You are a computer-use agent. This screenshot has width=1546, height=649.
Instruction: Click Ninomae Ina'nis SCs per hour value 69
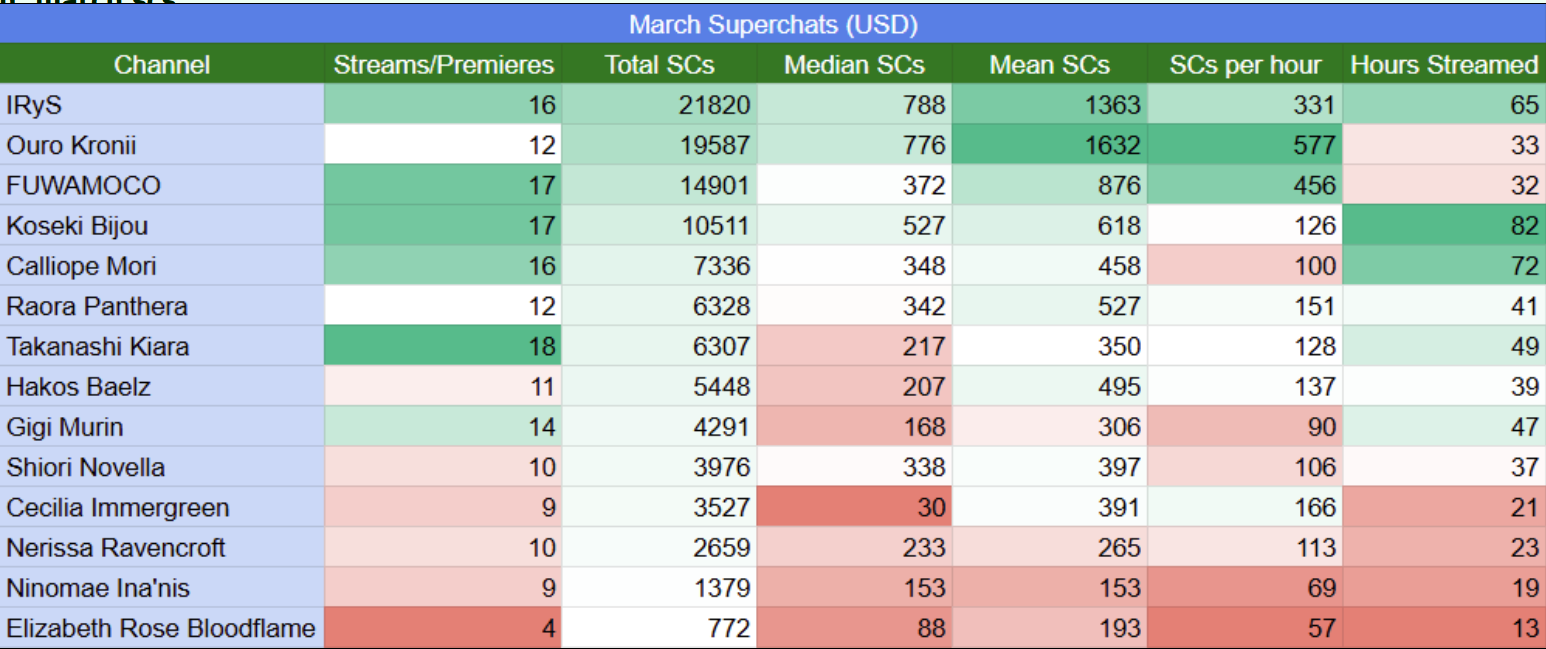(1245, 588)
